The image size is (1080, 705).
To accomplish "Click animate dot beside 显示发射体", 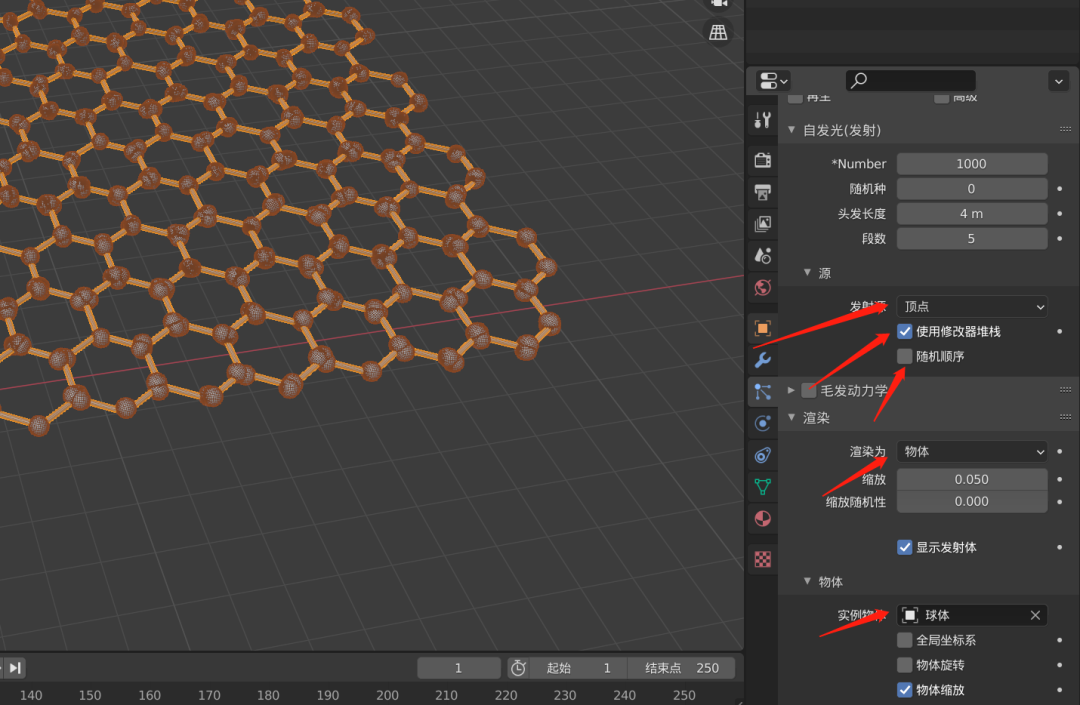I will tap(1059, 547).
